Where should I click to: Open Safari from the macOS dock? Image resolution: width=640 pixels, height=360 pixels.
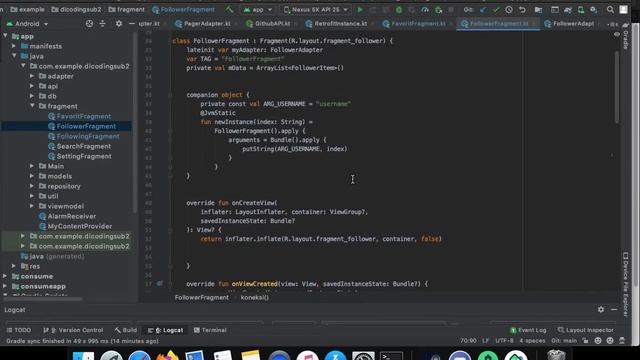(x=140, y=355)
